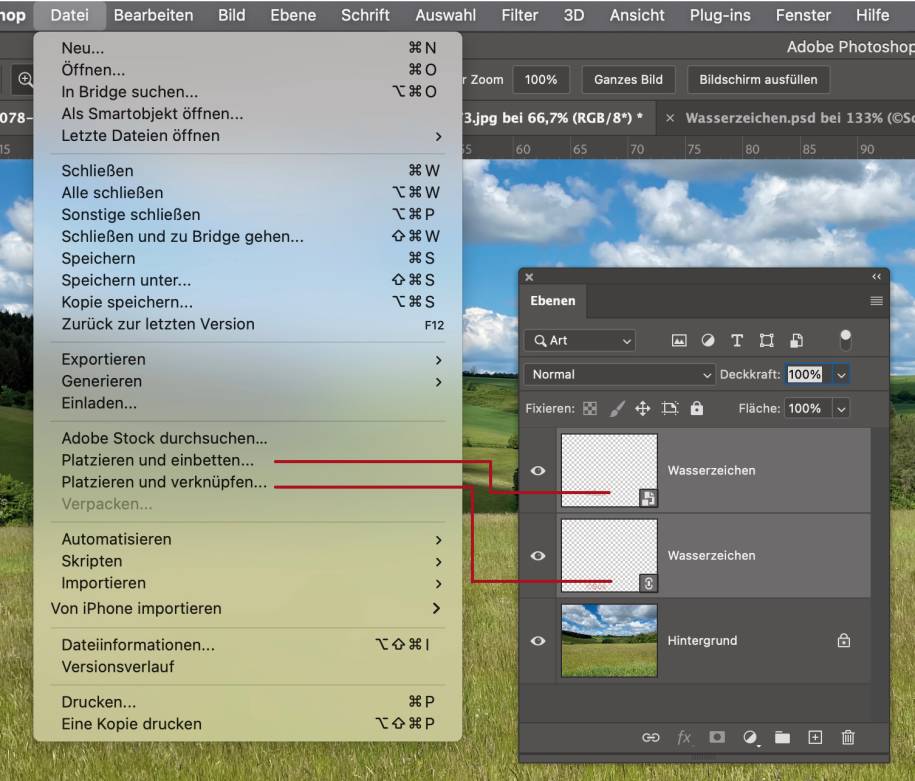Expand the Skripten submenu
This screenshot has height=781, width=915.
248,562
